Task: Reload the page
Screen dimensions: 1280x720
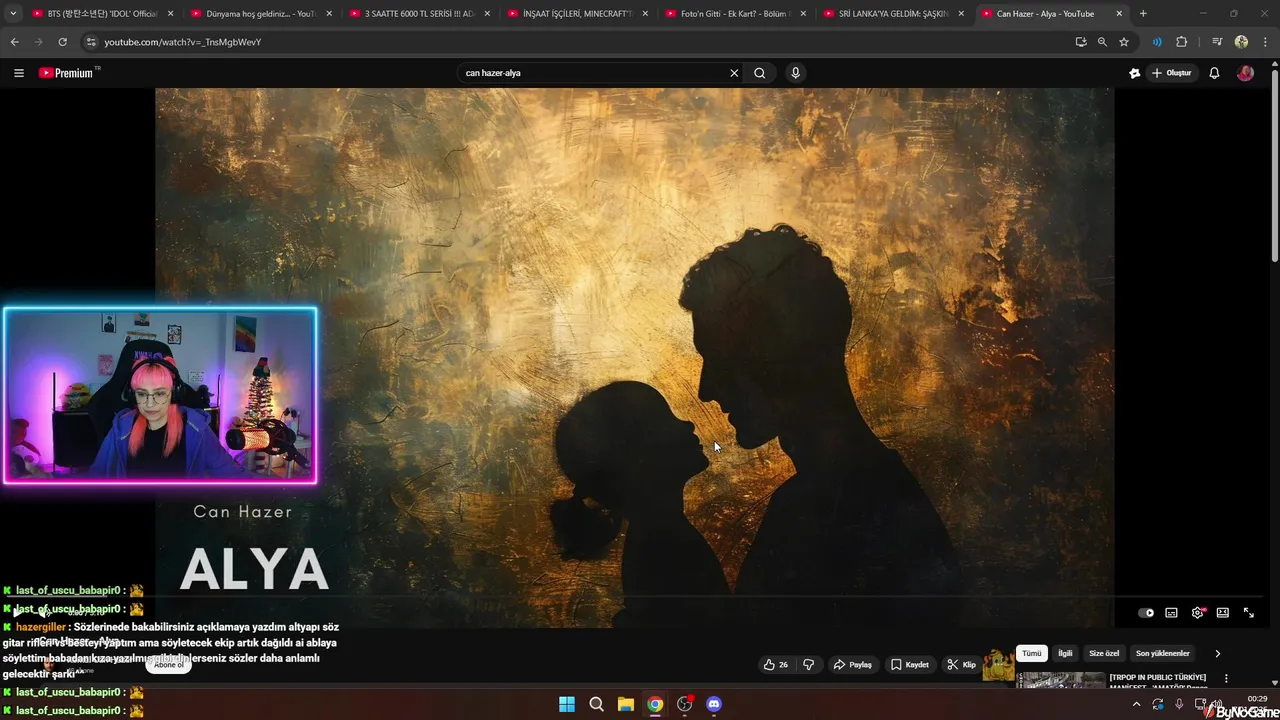Action: 62,42
